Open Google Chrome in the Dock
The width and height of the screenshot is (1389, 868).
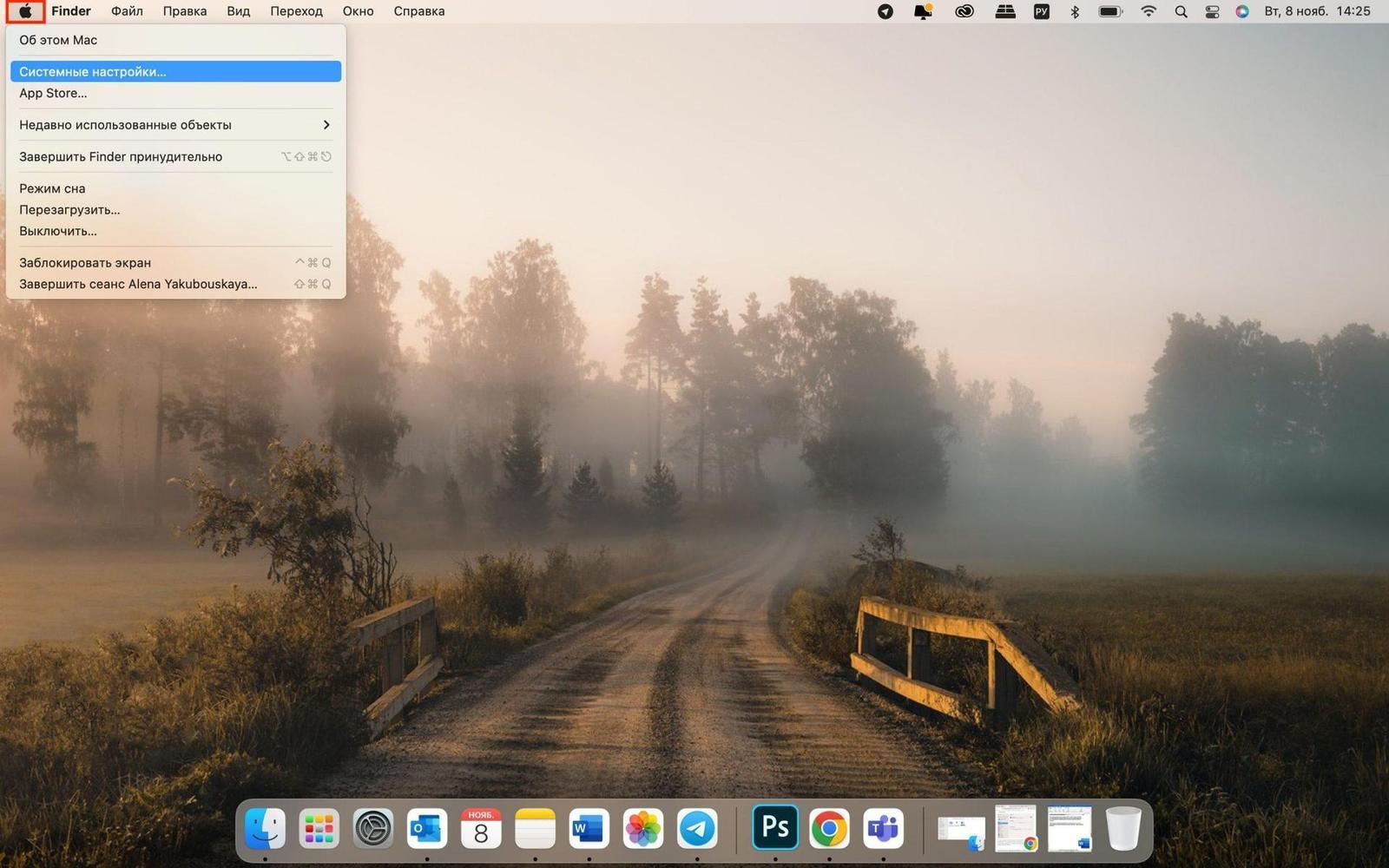pos(829,829)
